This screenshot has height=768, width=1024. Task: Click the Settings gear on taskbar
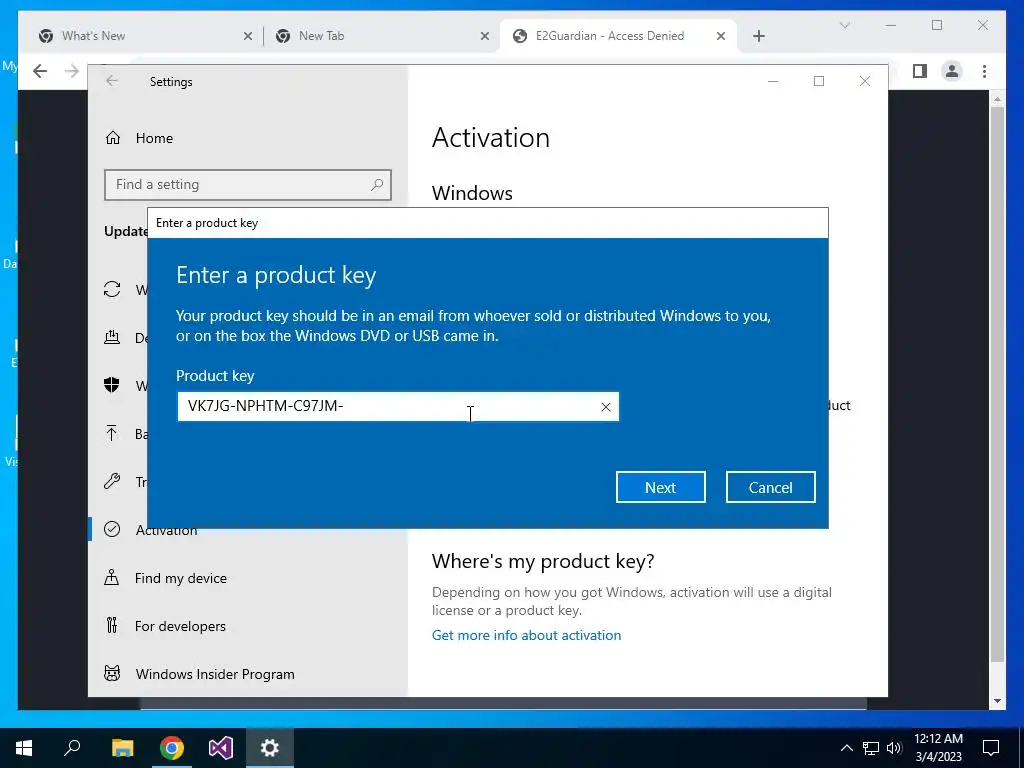pyautogui.click(x=270, y=748)
